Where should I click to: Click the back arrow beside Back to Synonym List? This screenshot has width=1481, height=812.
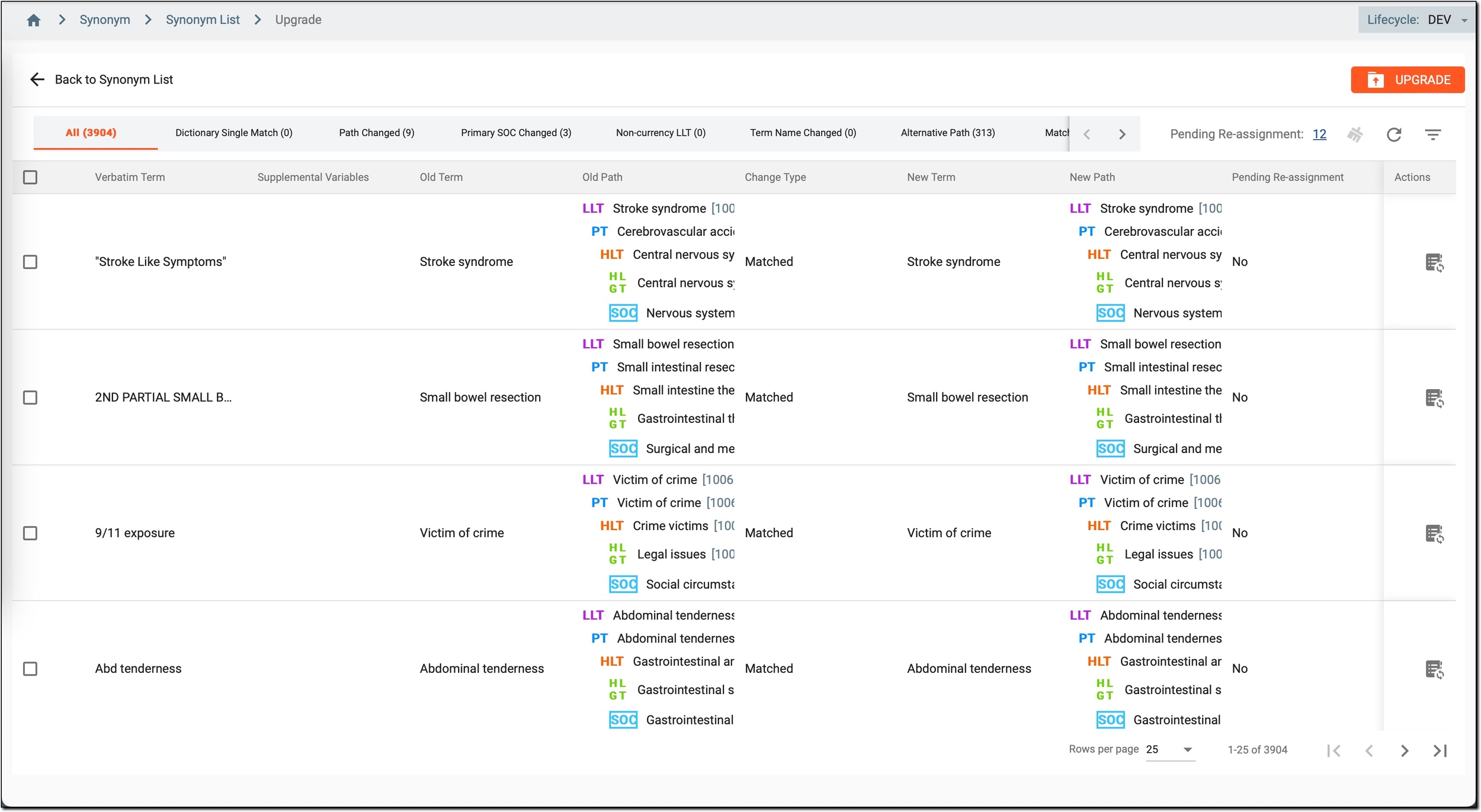tap(37, 79)
